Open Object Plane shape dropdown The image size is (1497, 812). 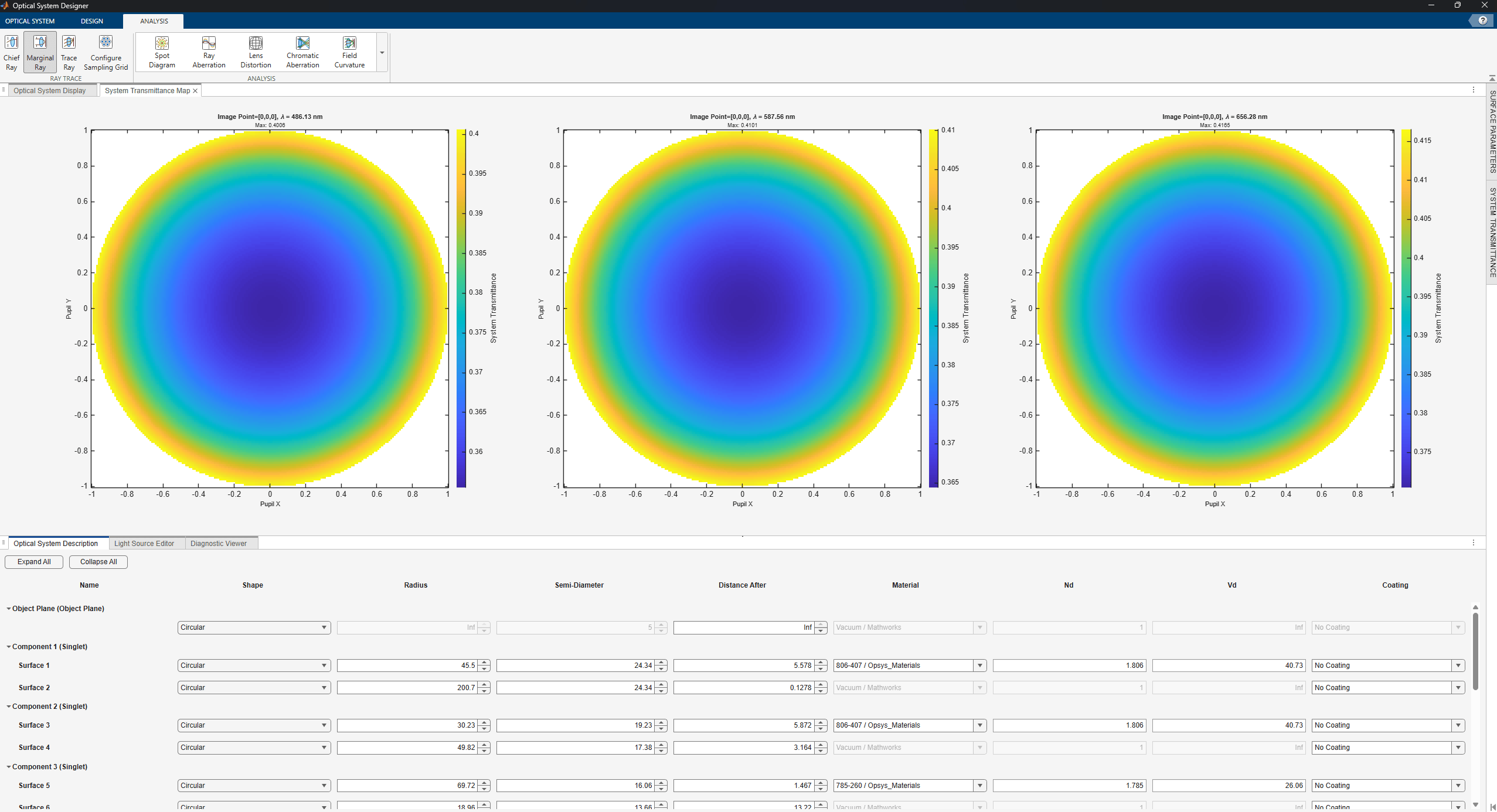[x=254, y=627]
